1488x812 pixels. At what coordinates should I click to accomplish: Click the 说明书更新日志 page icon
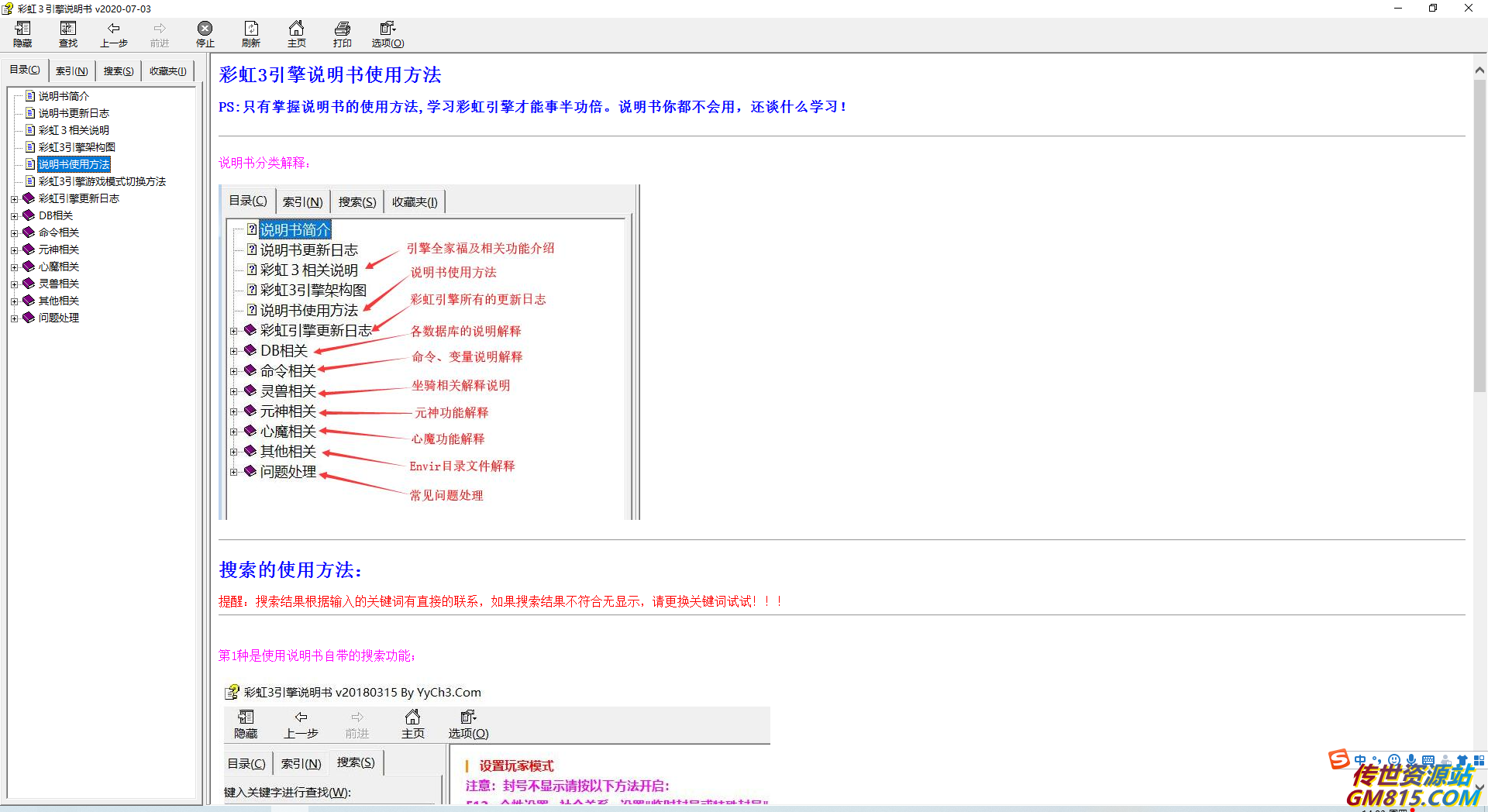tap(30, 113)
